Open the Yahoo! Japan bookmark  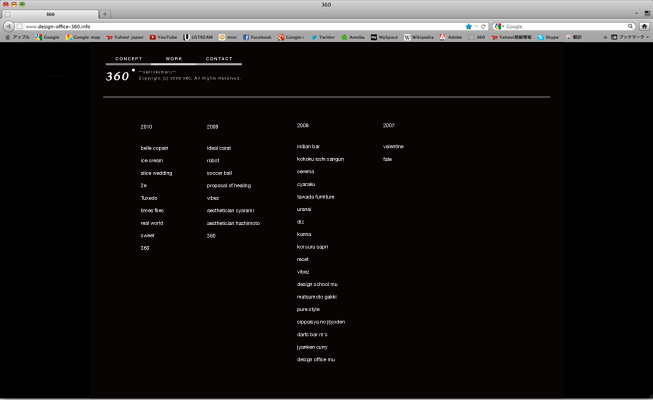coord(125,37)
